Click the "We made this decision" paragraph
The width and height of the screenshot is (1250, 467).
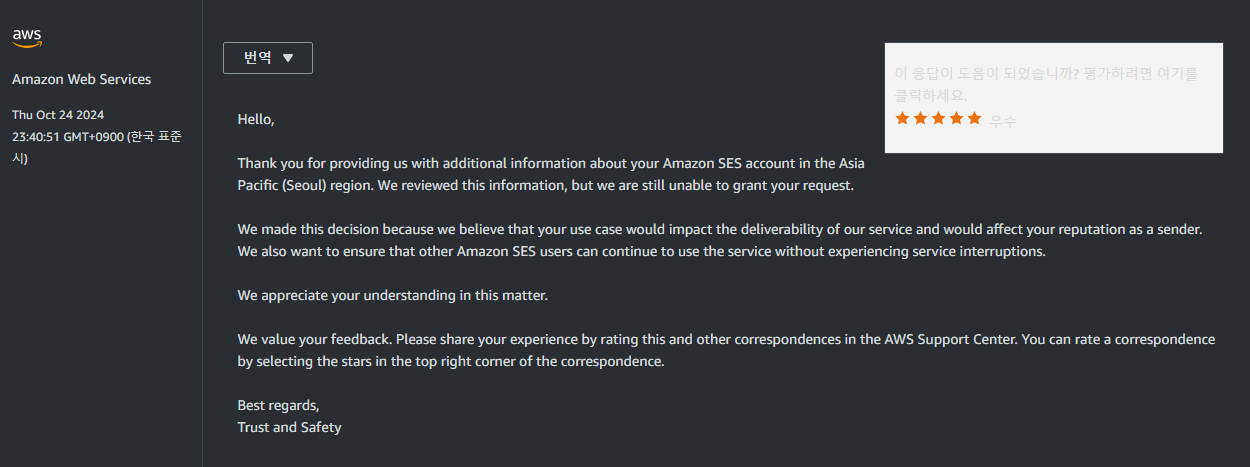[x=719, y=240]
